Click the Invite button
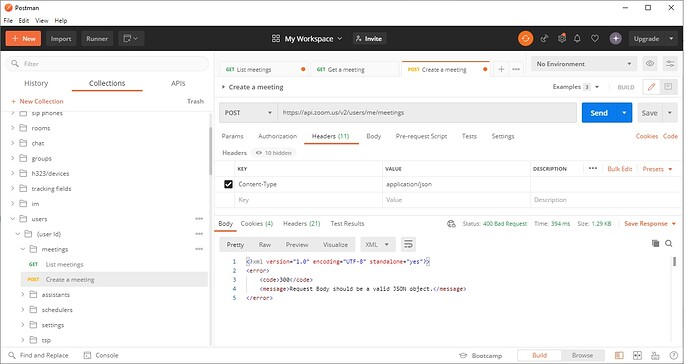 click(369, 39)
